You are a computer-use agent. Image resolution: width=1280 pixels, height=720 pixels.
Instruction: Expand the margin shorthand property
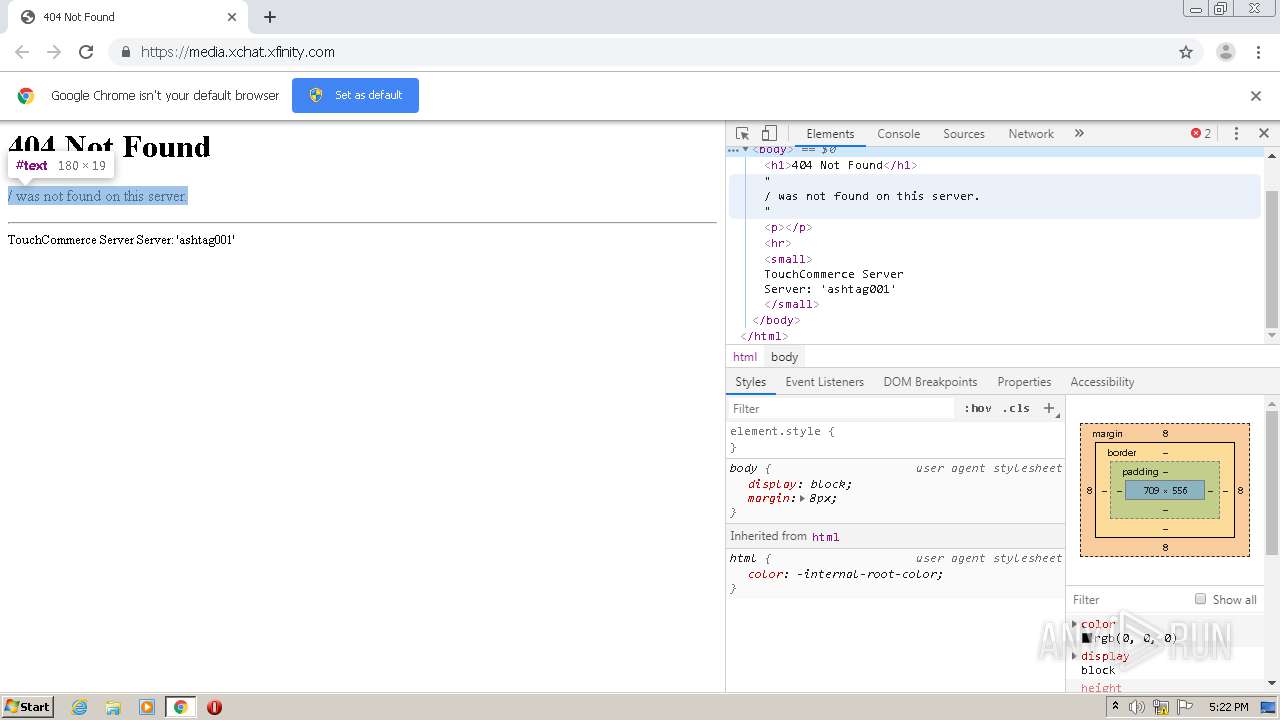(802, 498)
